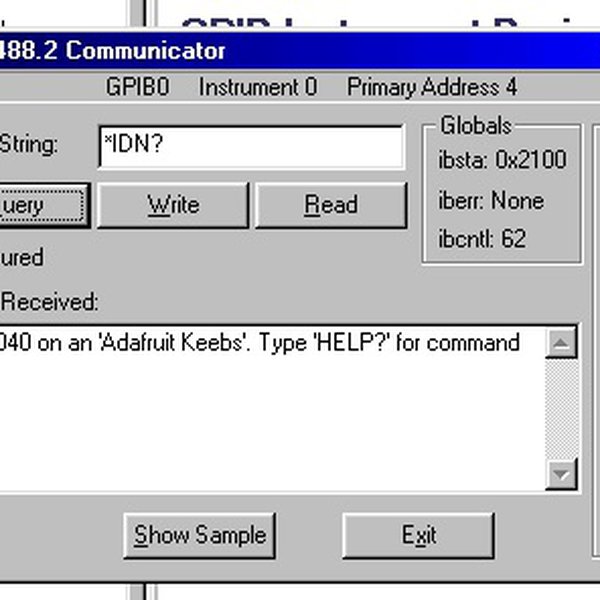Click the Globals group heading
This screenshot has width=600, height=600.
tap(475, 126)
